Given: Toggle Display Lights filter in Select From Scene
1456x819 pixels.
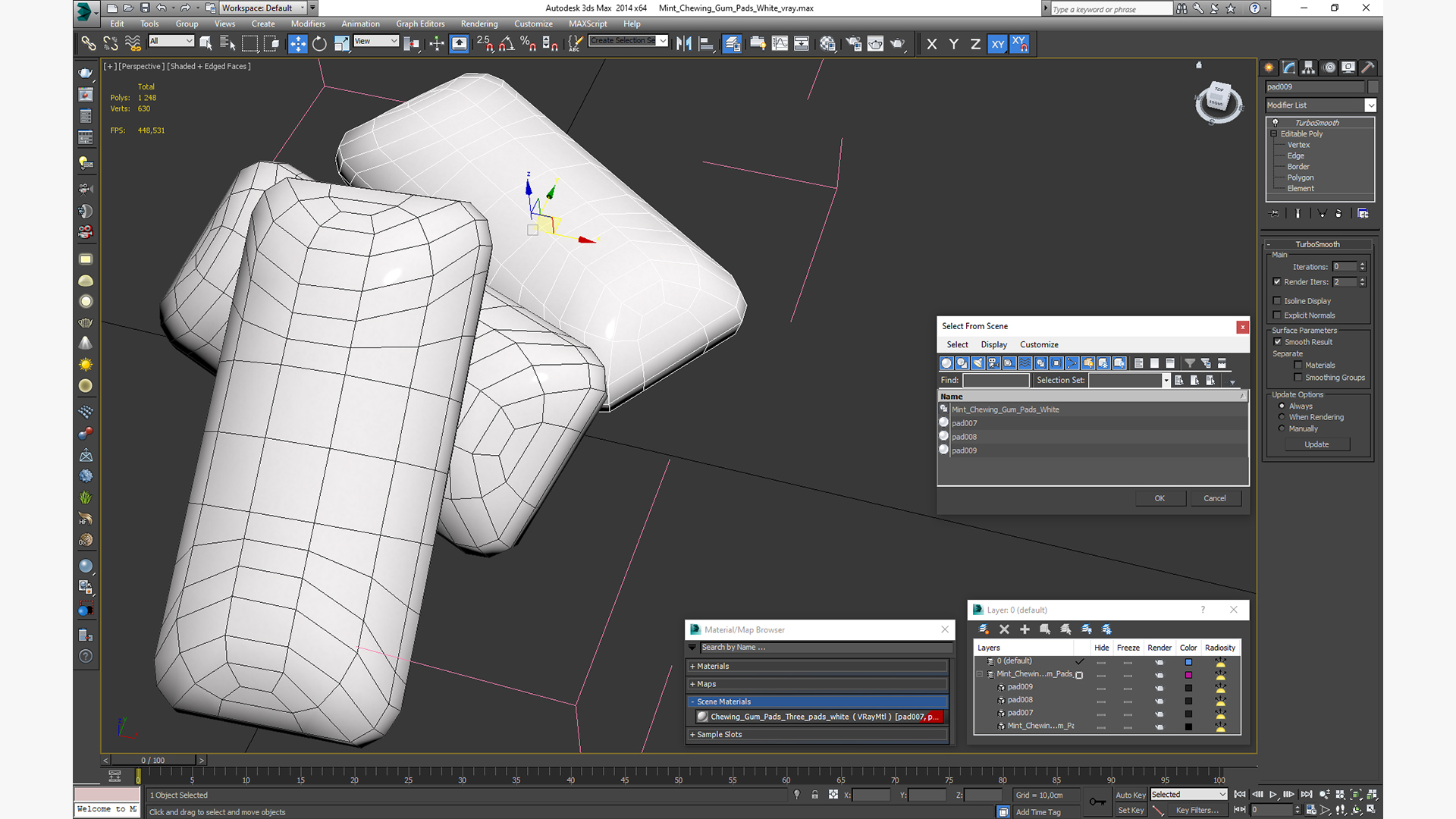Looking at the screenshot, I should pyautogui.click(x=977, y=363).
